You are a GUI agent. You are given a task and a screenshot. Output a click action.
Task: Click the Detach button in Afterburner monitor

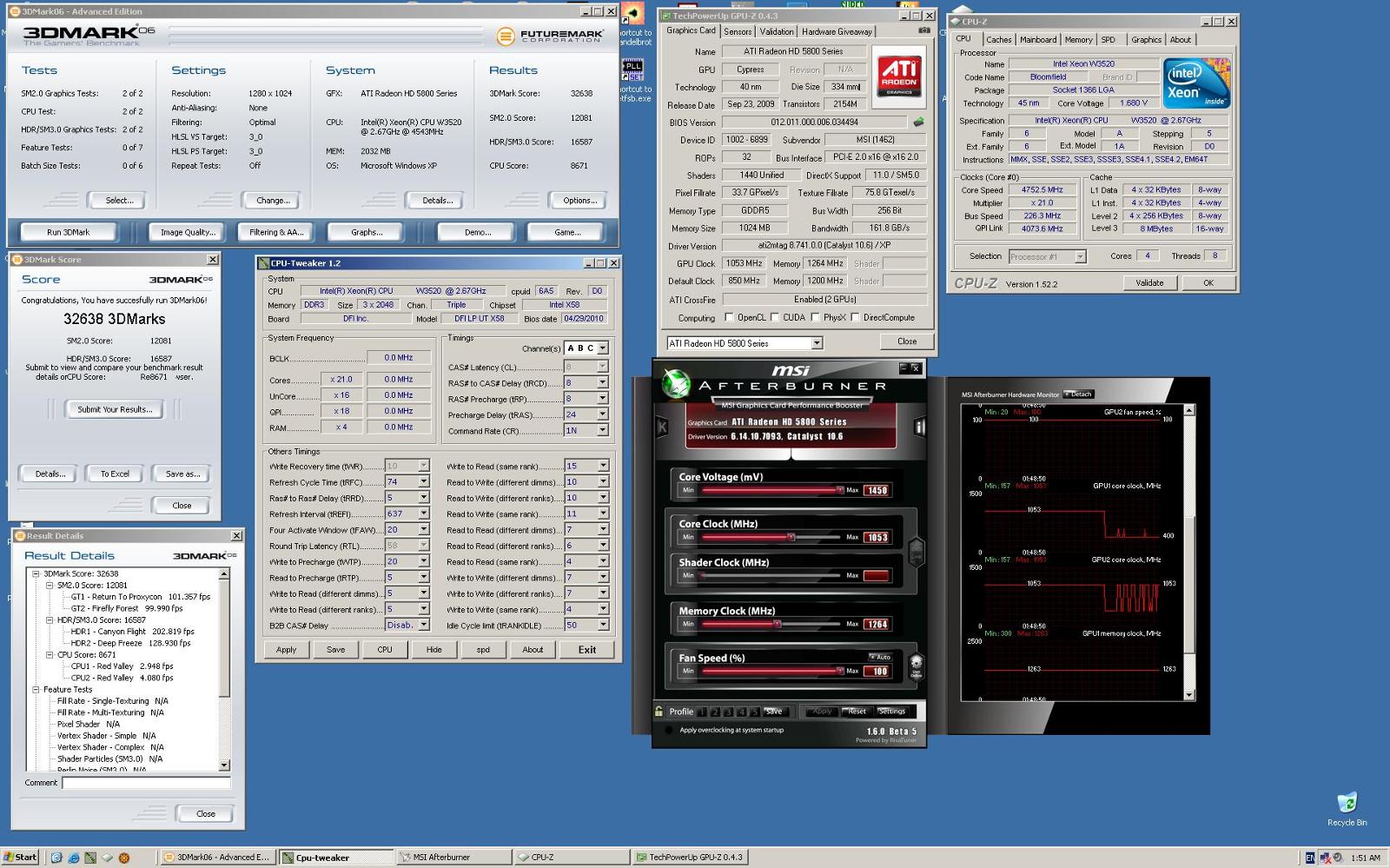(x=1078, y=394)
